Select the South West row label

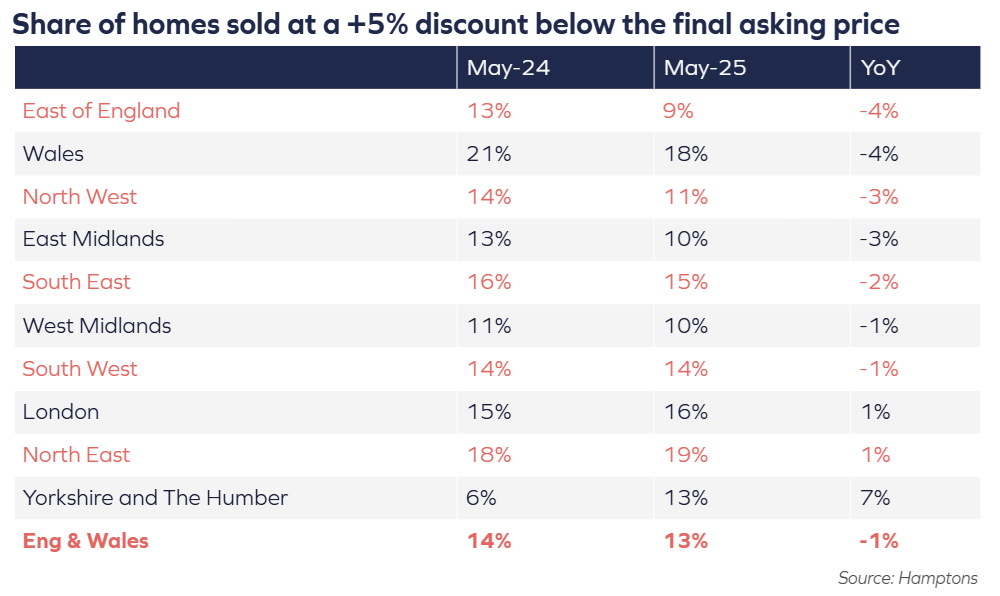(x=80, y=368)
